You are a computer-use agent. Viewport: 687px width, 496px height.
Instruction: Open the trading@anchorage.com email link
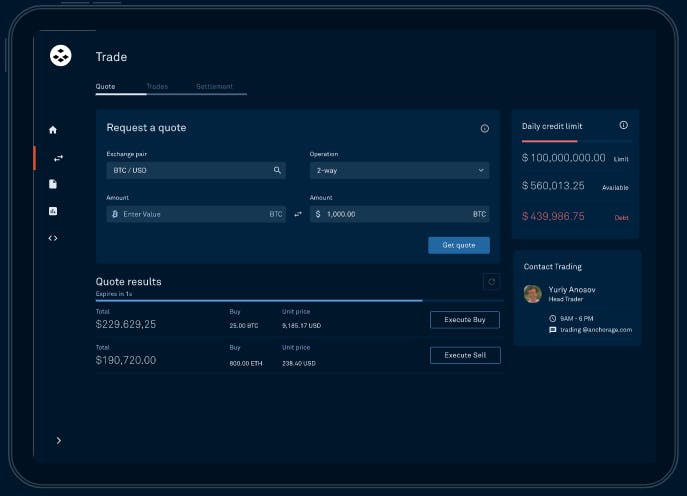coord(596,330)
